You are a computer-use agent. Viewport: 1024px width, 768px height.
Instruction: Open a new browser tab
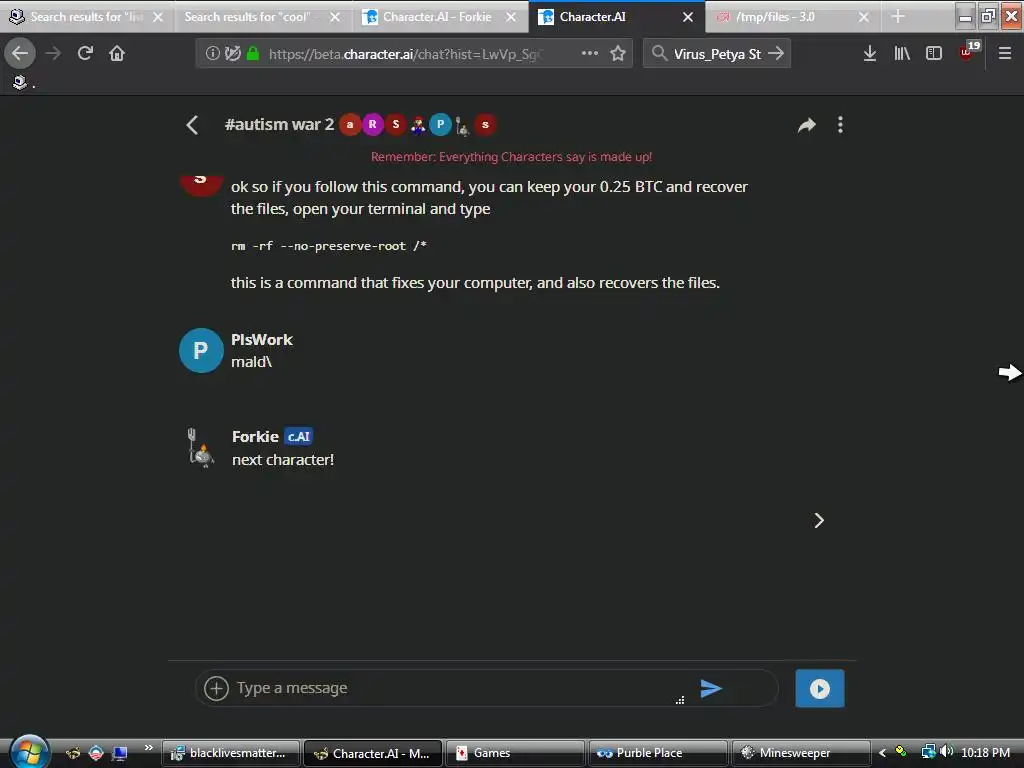coord(898,16)
